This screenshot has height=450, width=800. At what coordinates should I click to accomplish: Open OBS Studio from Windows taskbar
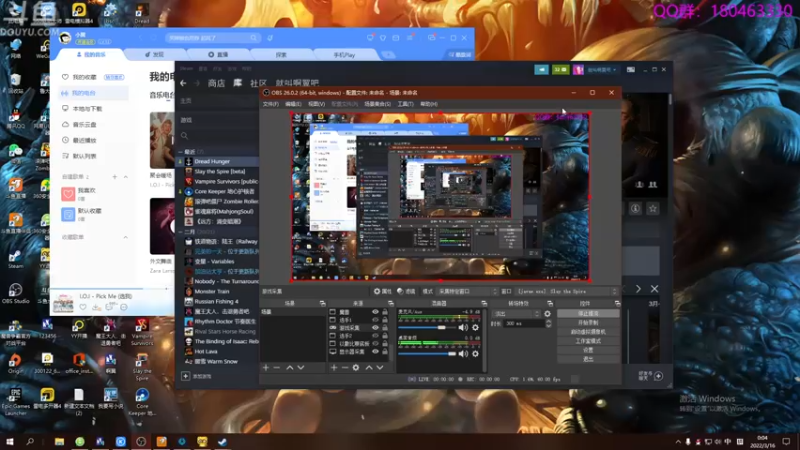click(141, 441)
